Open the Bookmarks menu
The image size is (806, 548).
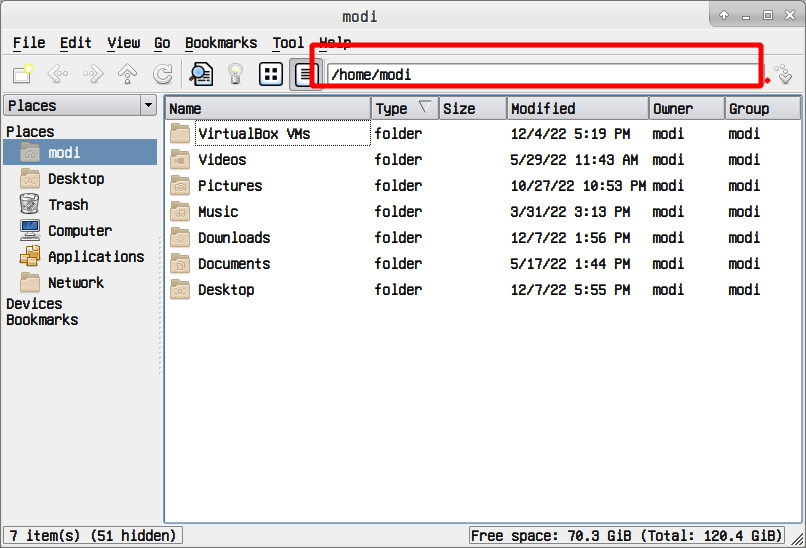click(x=221, y=43)
